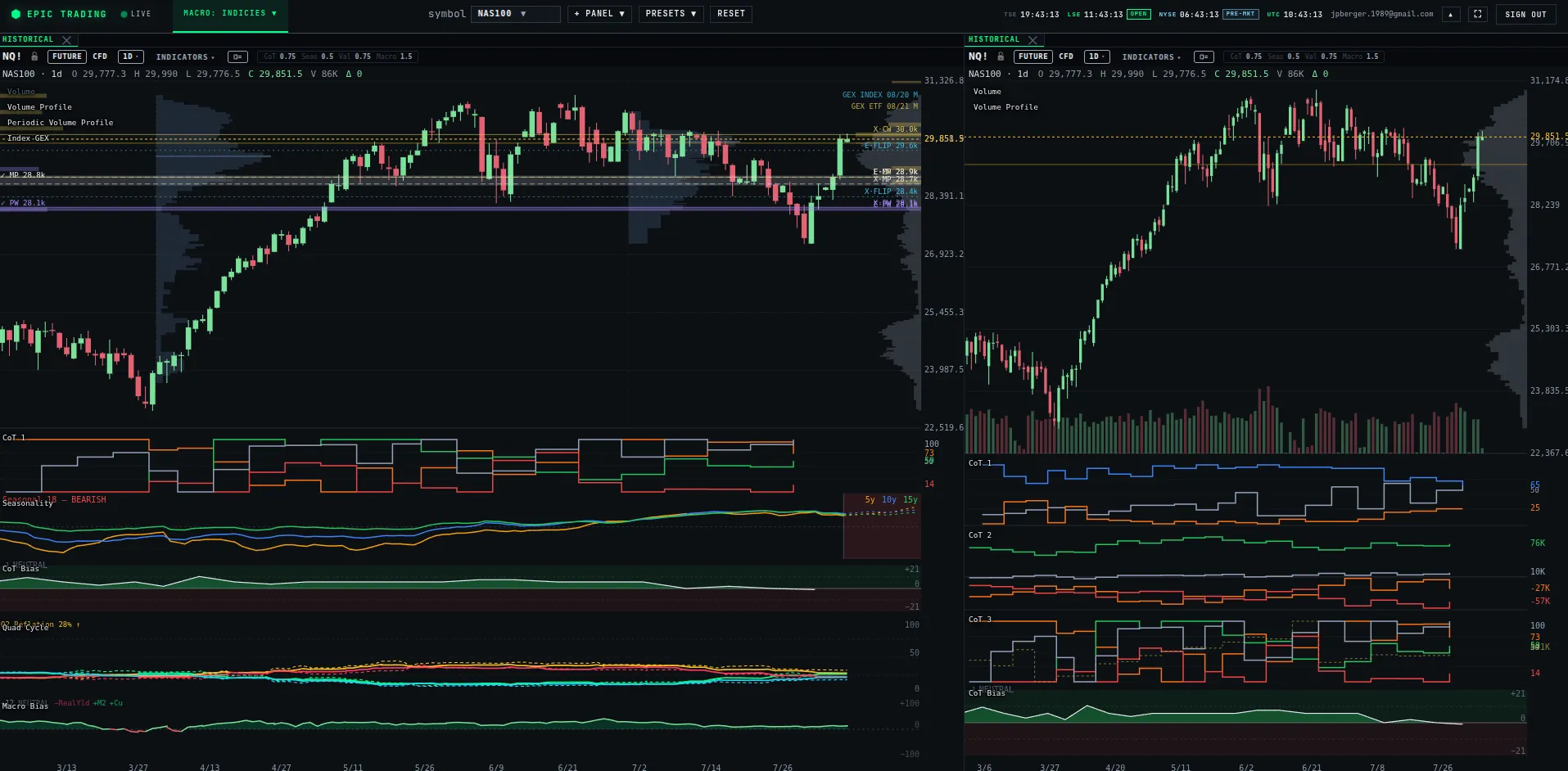
Task: Toggle the PW 28.1k level checkmark
Action: (x=3, y=203)
